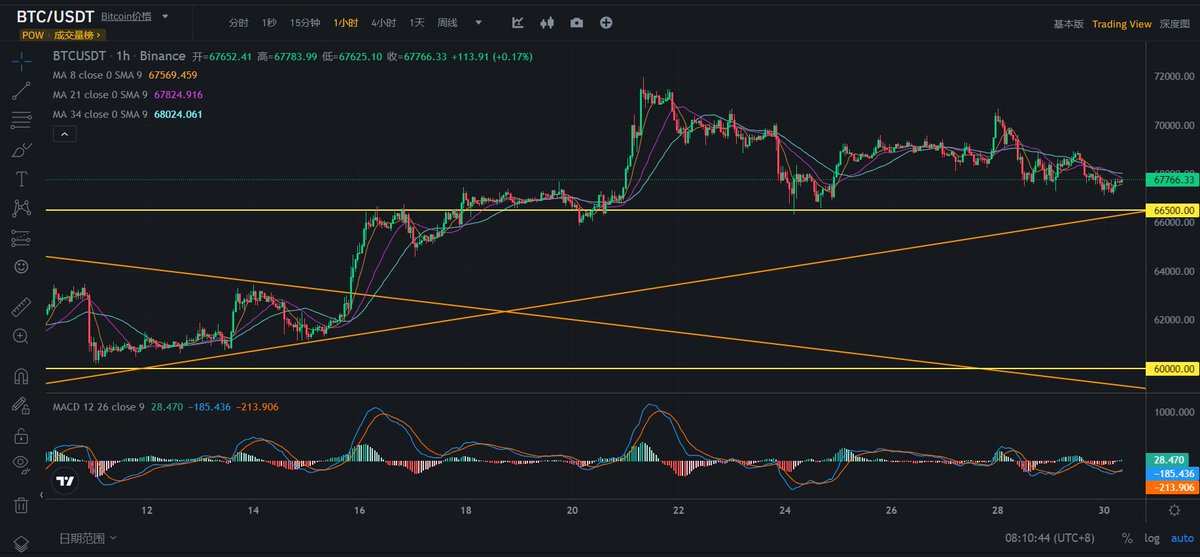Viewport: 1200px width, 557px height.
Task: Expand more time intervals dropdown arrow
Action: point(479,22)
